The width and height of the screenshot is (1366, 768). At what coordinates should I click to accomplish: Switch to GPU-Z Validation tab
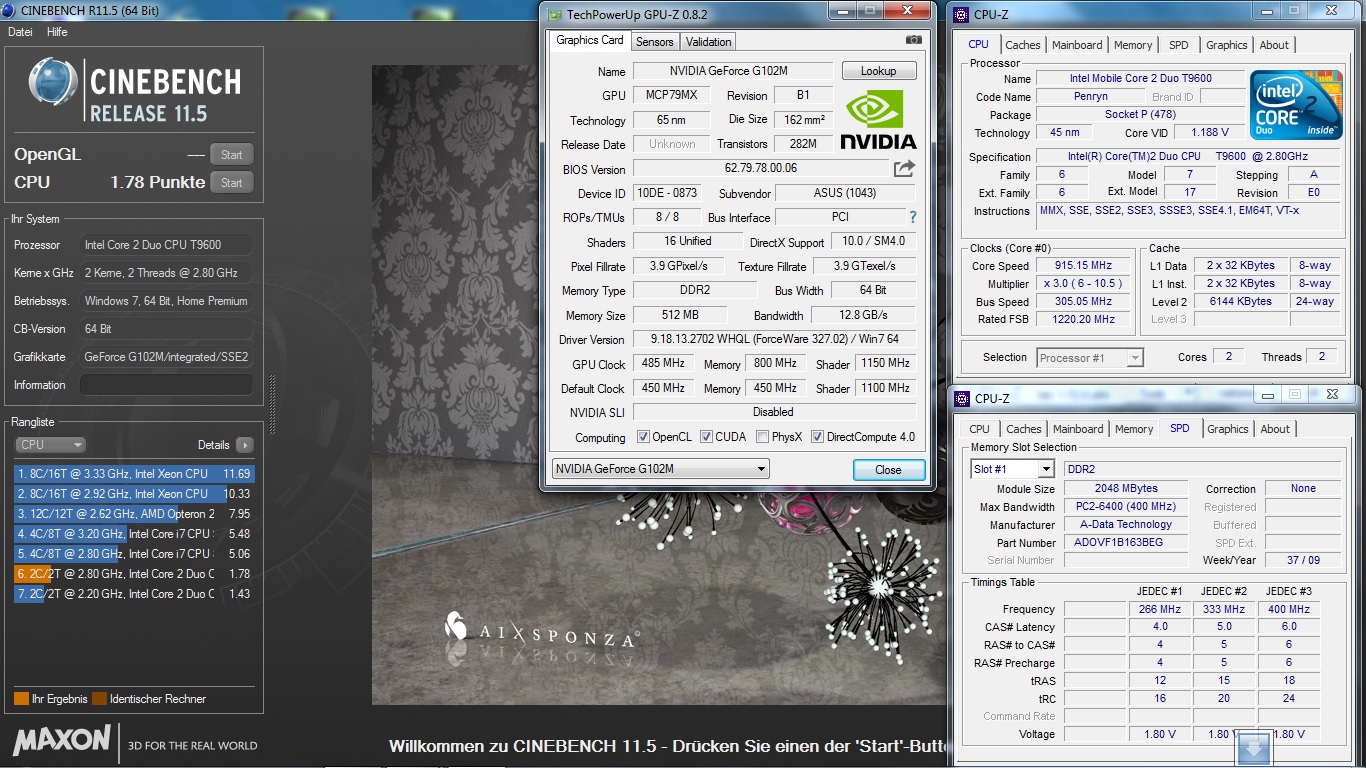click(x=709, y=42)
